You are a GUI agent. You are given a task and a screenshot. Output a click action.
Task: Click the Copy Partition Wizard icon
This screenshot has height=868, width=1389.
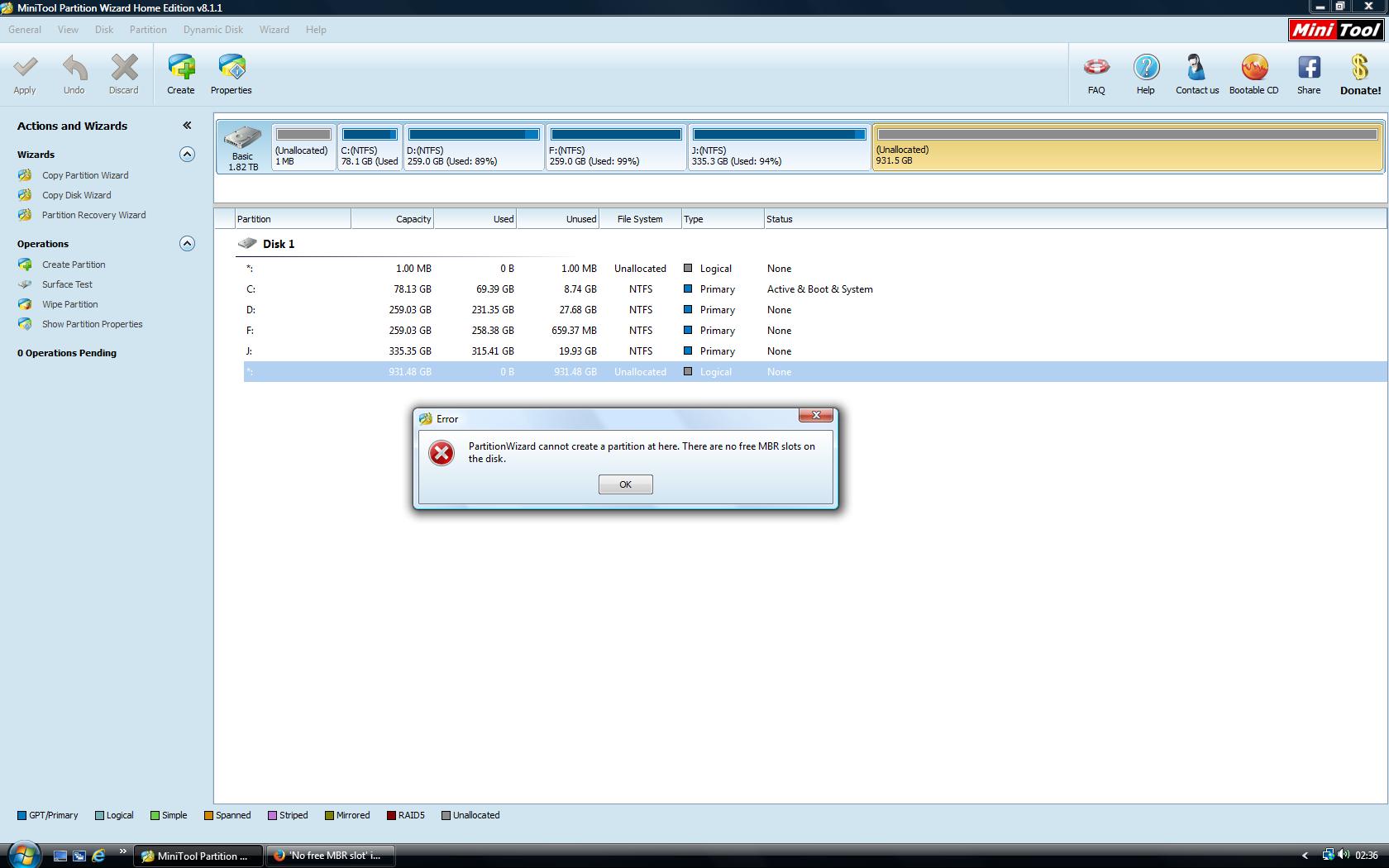click(x=26, y=175)
